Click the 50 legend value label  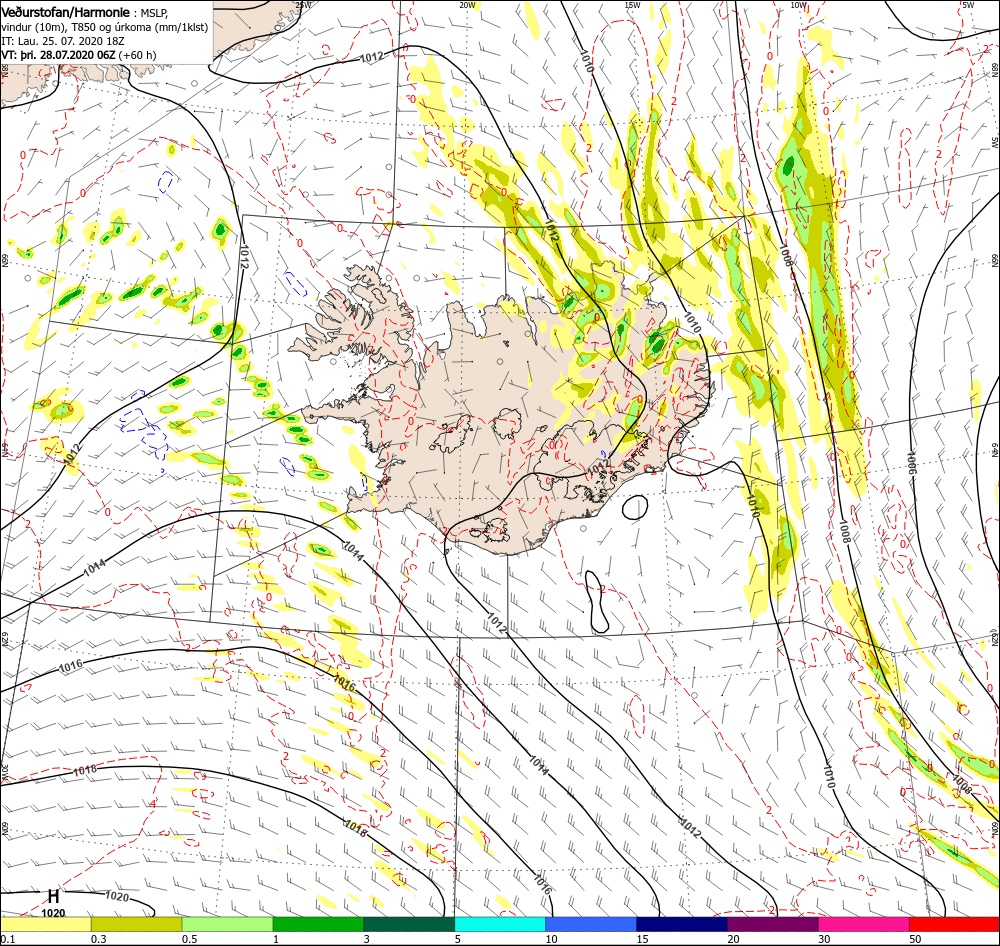coord(915,939)
